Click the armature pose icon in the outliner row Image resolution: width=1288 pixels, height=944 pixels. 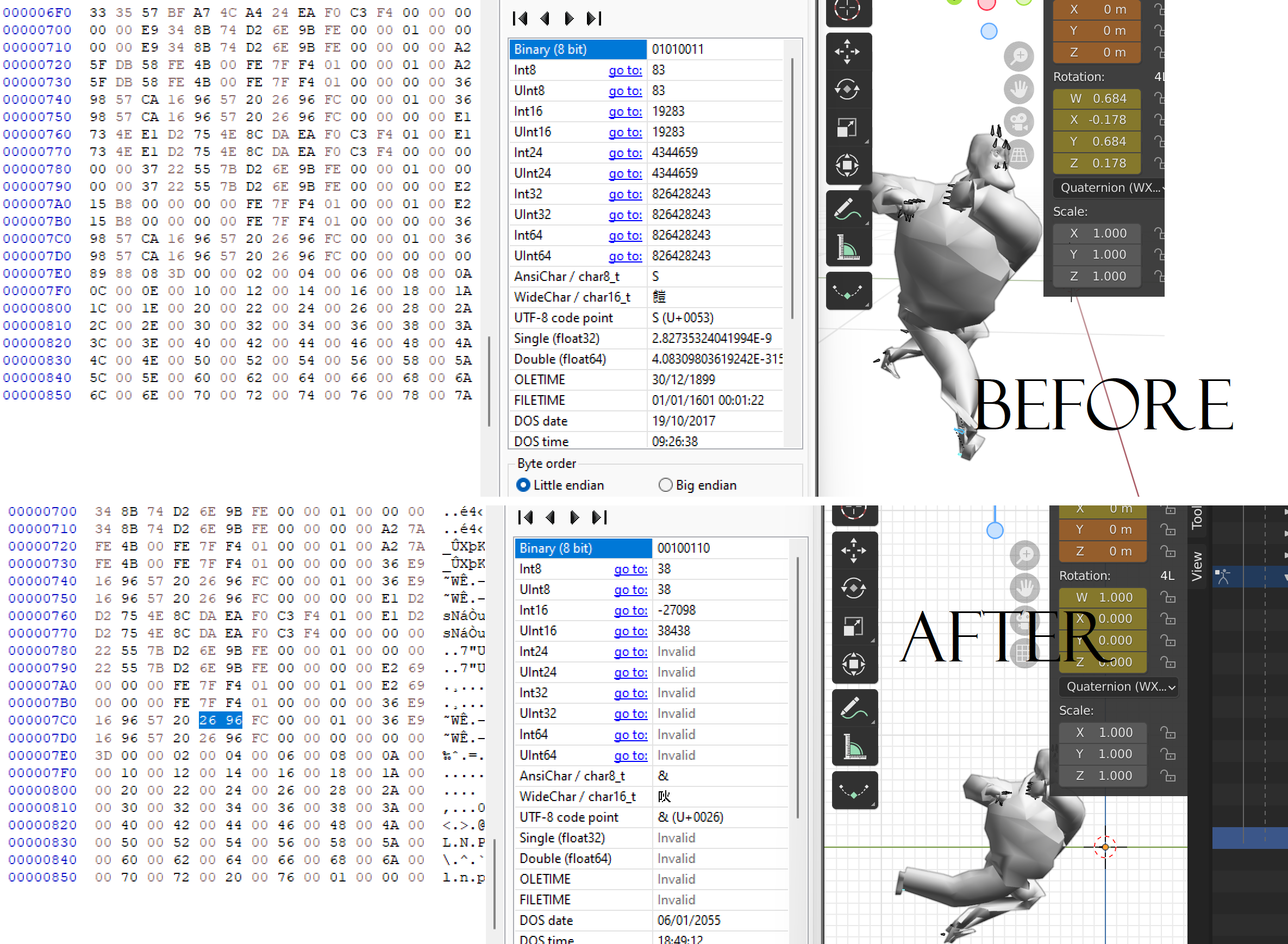point(1222,576)
